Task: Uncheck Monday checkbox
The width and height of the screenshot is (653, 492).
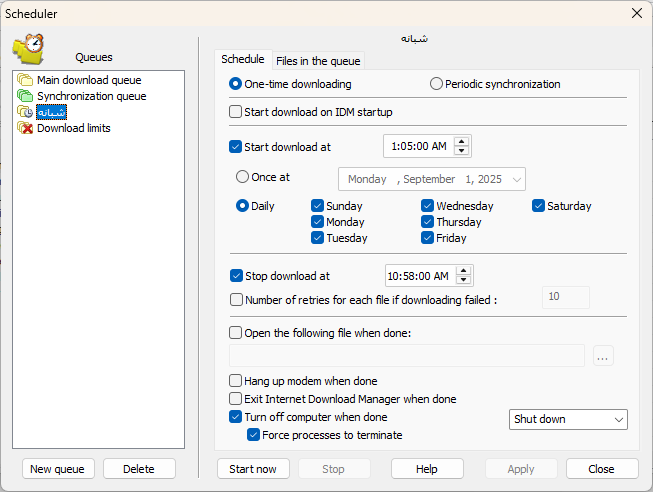Action: 317,222
